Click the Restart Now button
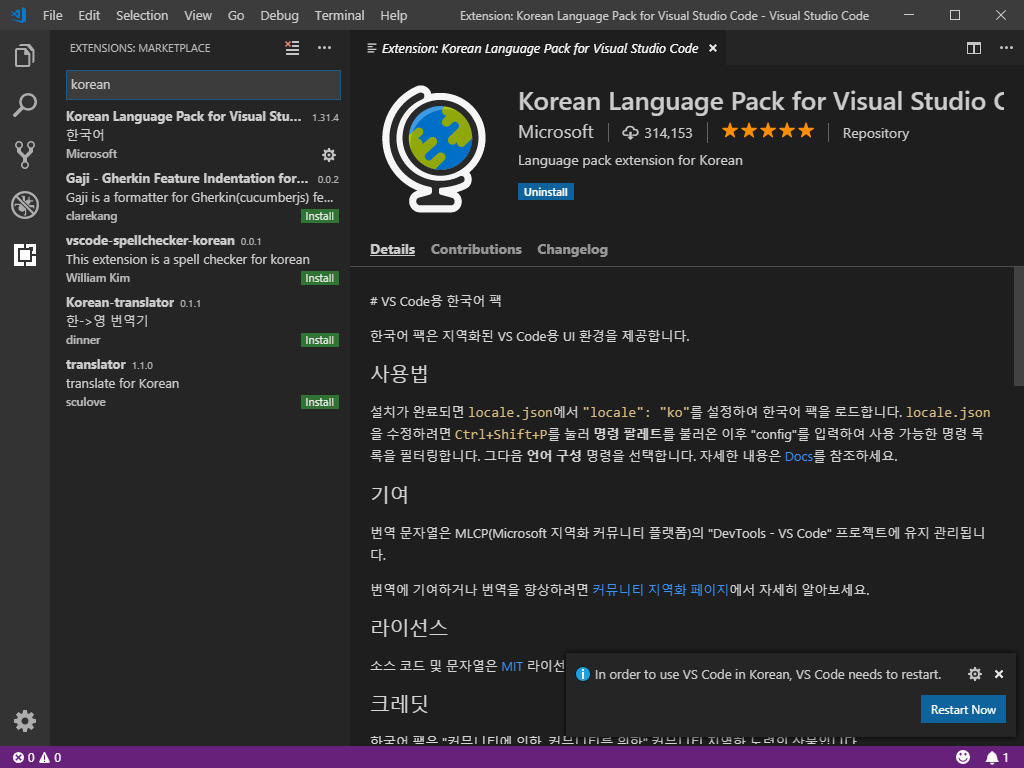The image size is (1024, 768). [x=963, y=709]
